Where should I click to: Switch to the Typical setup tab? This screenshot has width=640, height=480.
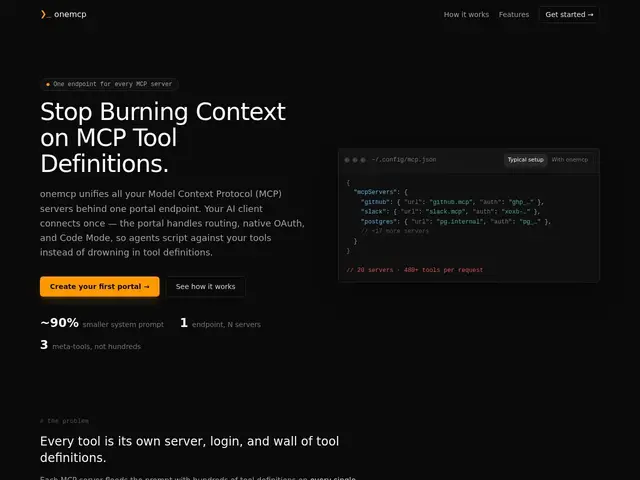tap(525, 160)
